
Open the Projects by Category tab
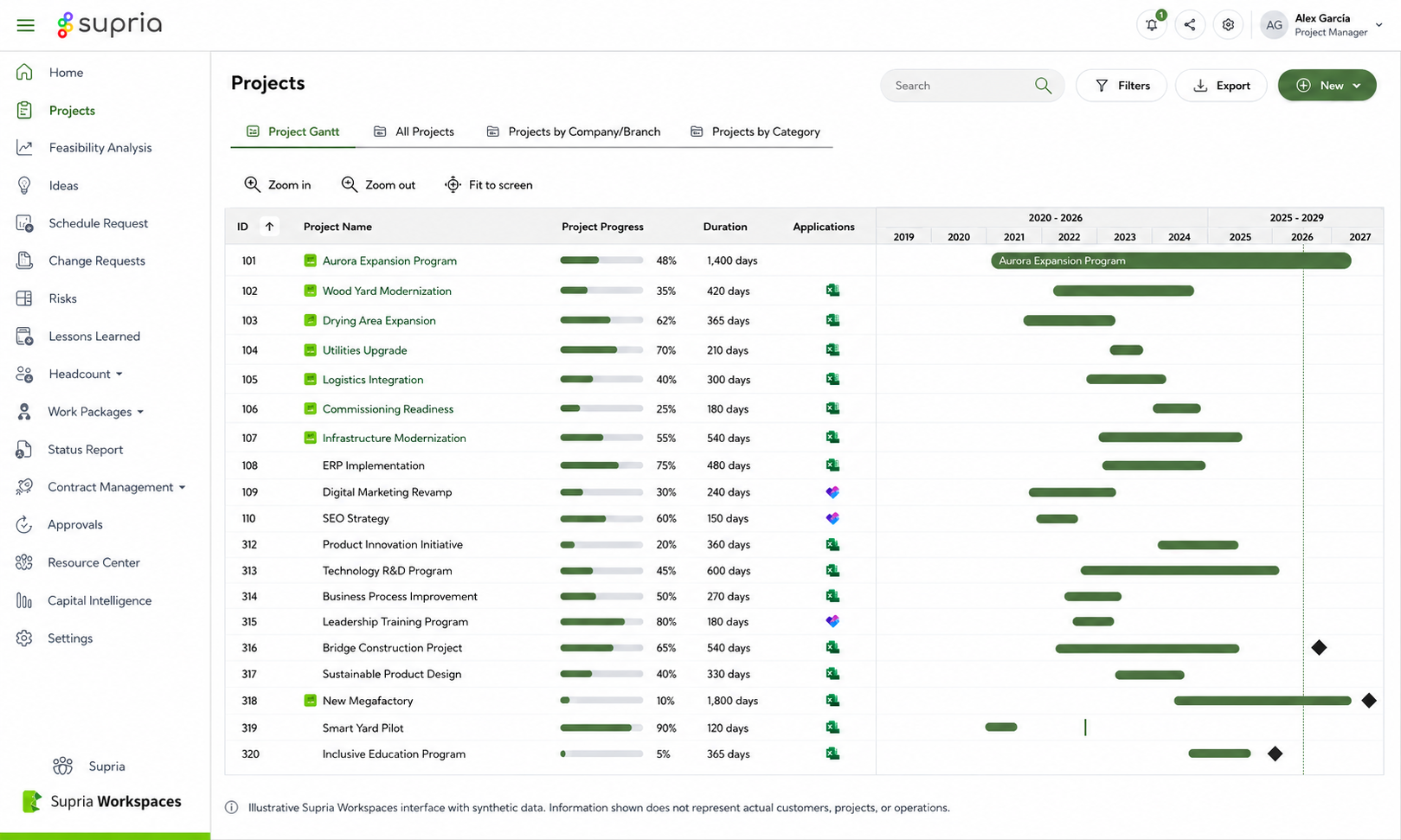[755, 131]
